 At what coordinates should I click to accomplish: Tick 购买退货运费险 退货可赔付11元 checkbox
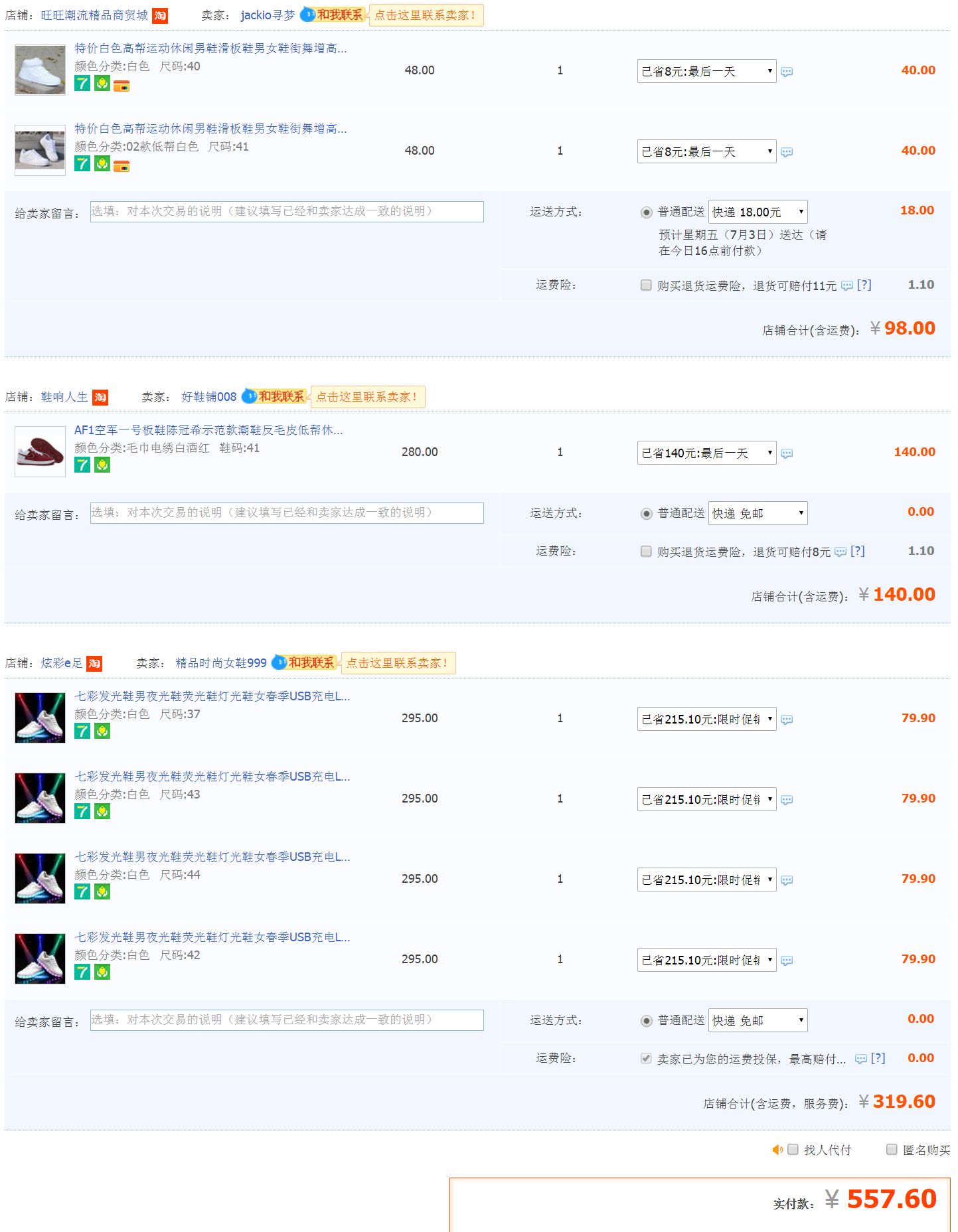[646, 285]
